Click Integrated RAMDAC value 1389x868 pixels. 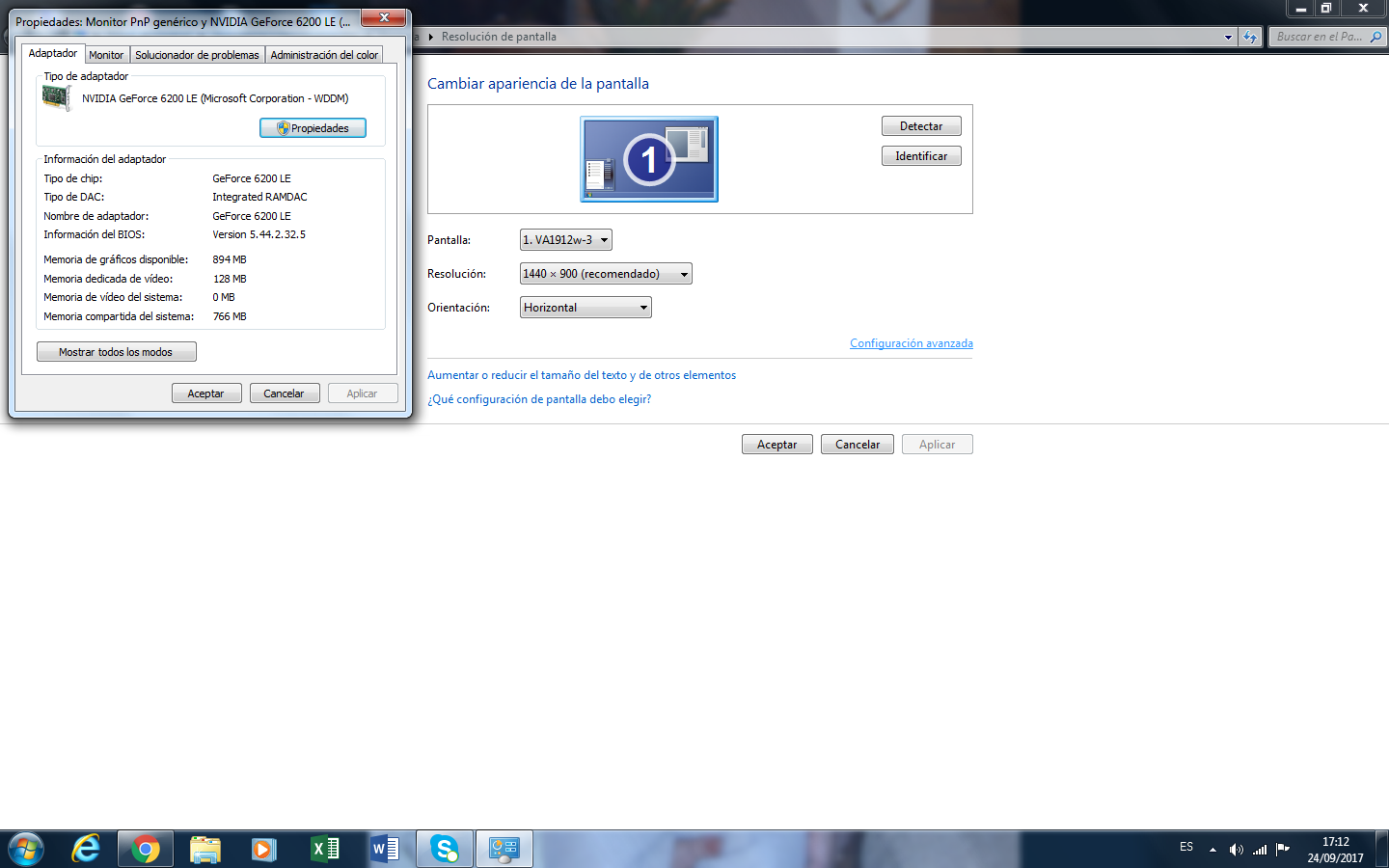(259, 197)
